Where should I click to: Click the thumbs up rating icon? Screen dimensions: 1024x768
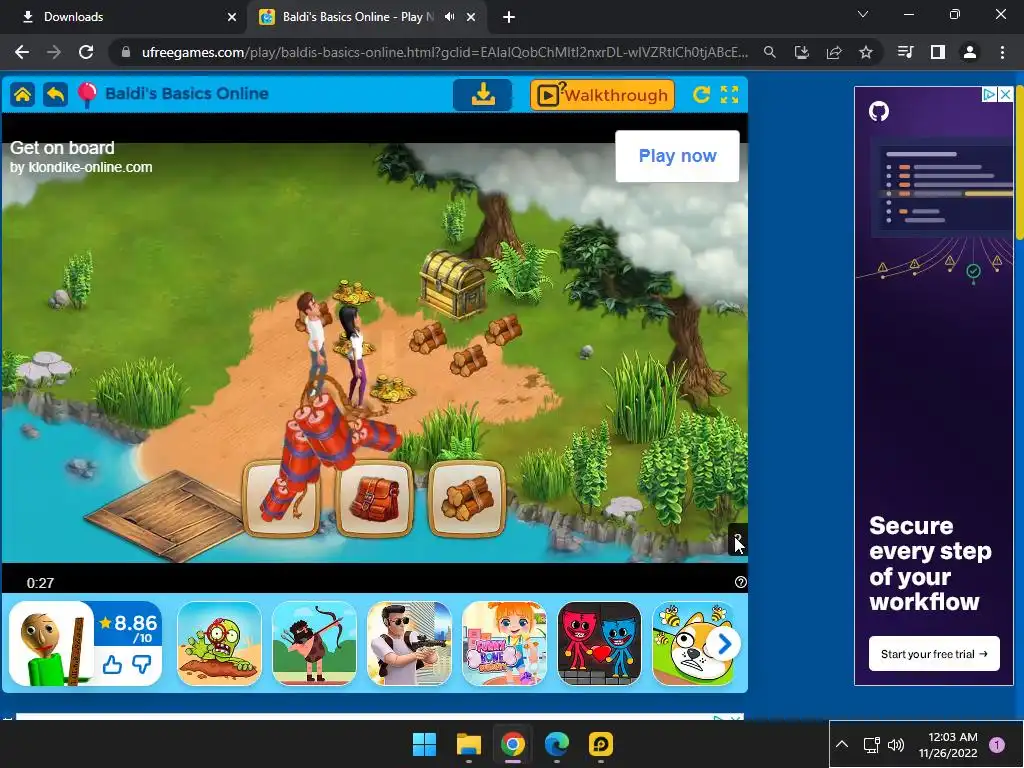[112, 665]
